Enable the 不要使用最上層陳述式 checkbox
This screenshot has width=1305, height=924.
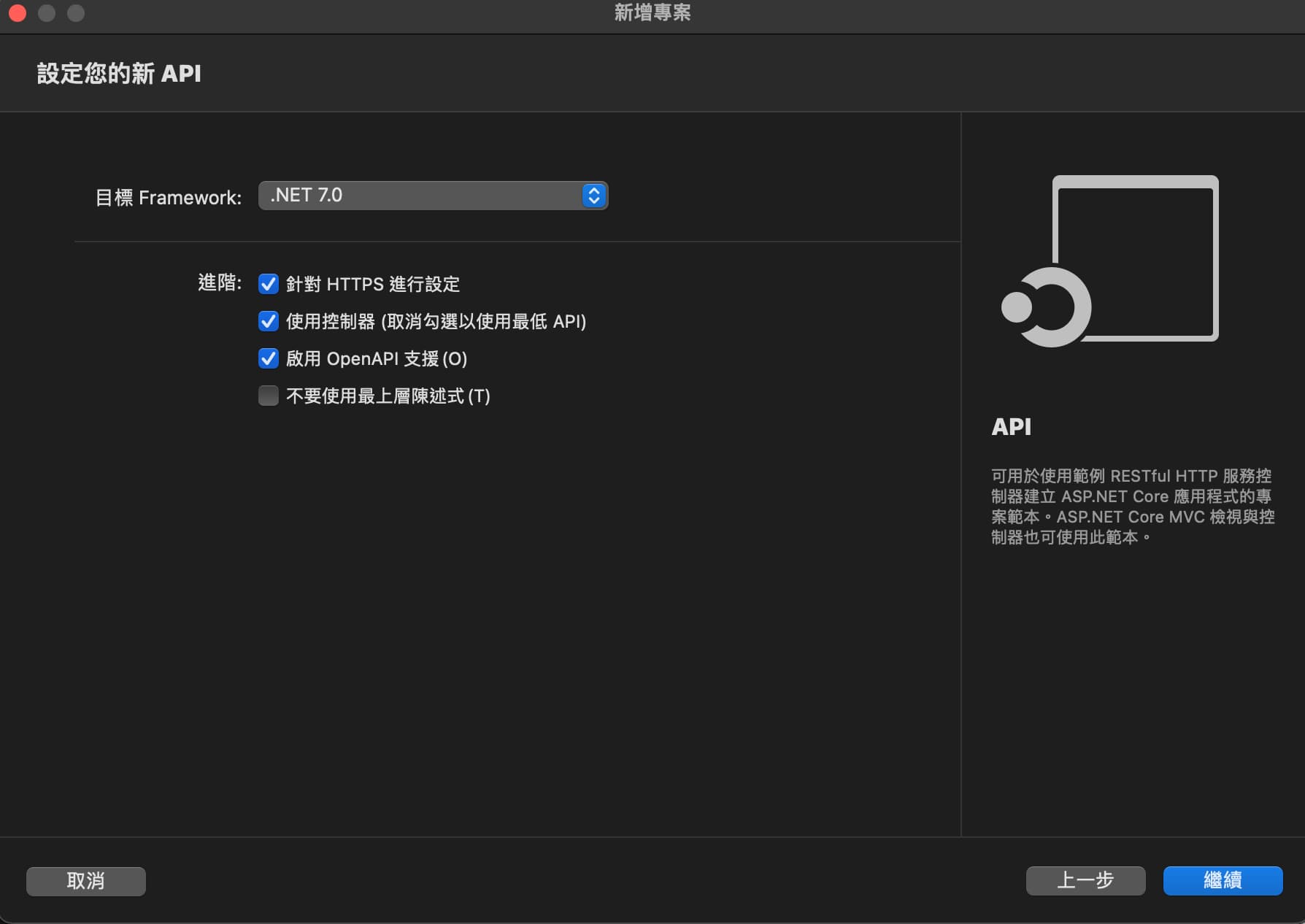tap(269, 396)
